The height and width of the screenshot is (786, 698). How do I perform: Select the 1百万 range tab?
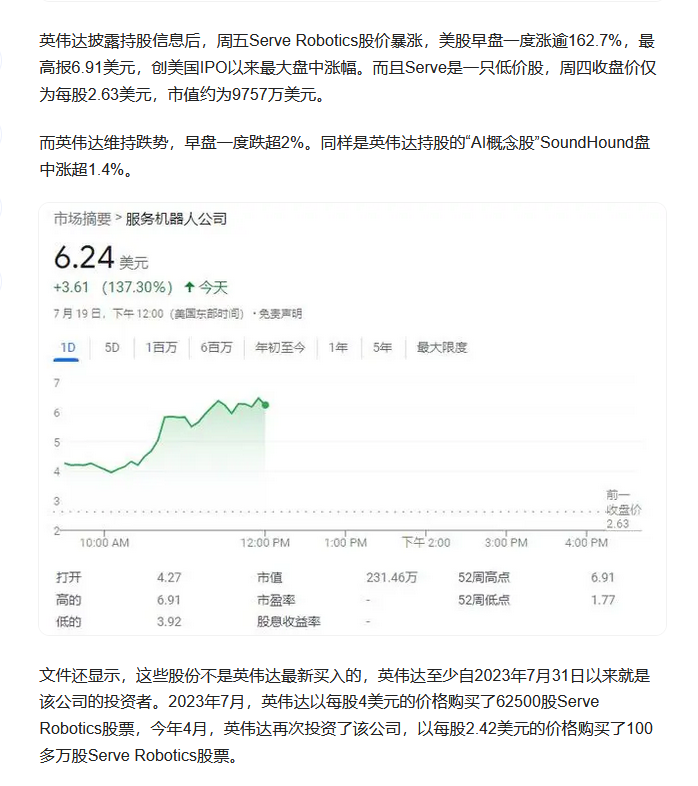click(x=161, y=347)
